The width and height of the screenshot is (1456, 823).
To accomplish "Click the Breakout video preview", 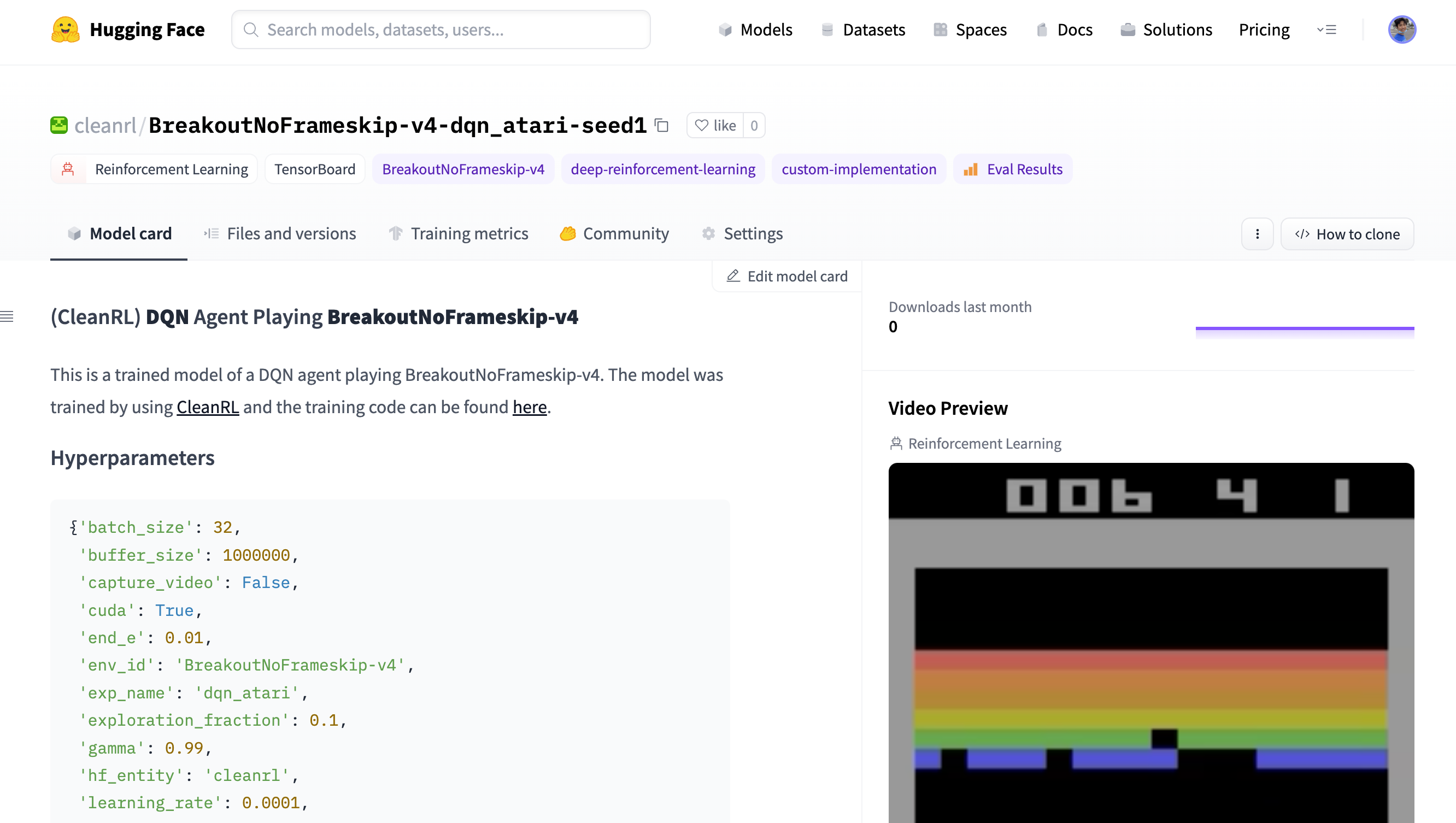I will click(x=1151, y=642).
